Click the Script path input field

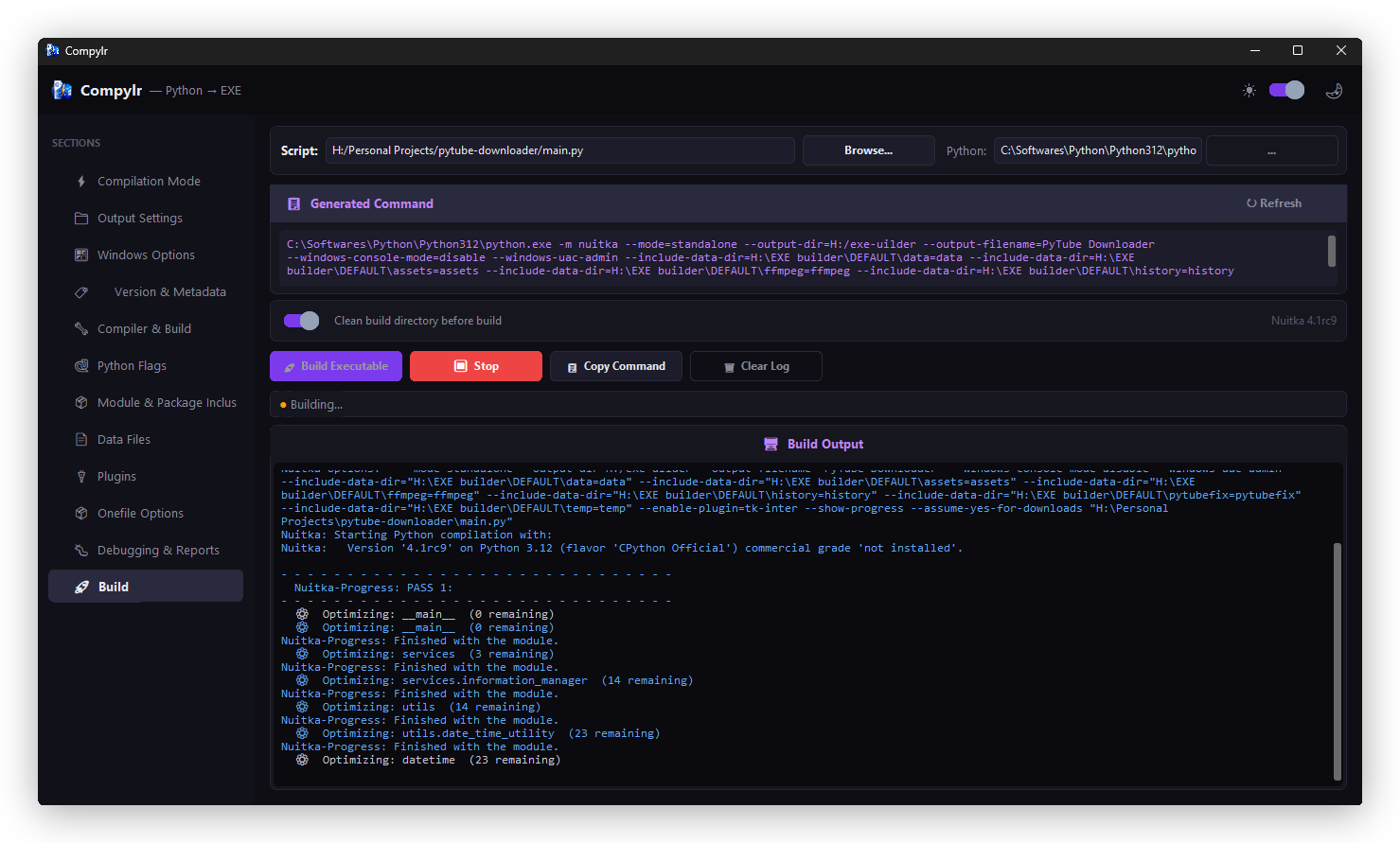pos(560,150)
